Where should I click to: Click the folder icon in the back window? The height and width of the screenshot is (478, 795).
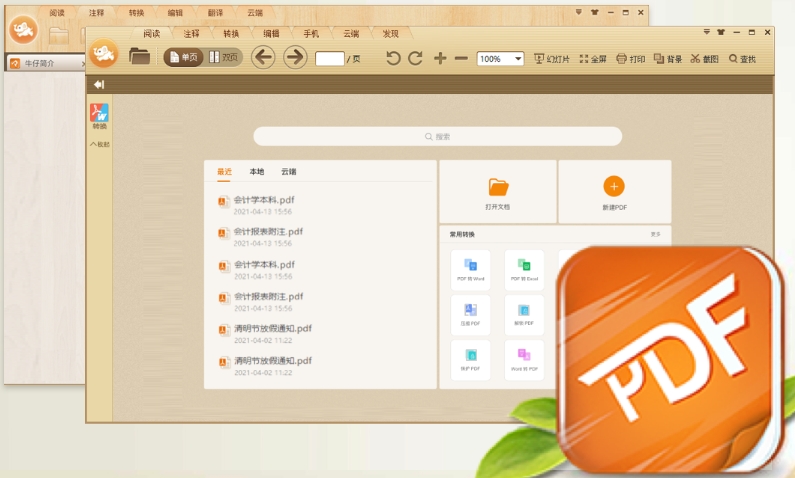click(x=58, y=35)
